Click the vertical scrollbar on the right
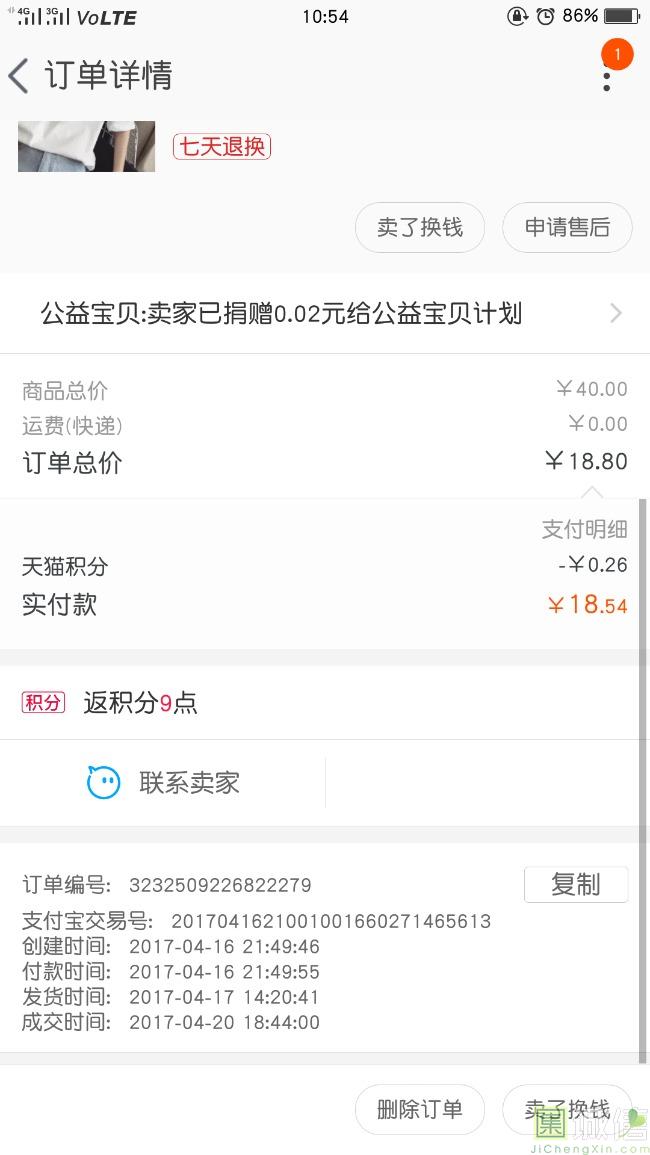This screenshot has width=650, height=1155. (x=643, y=780)
